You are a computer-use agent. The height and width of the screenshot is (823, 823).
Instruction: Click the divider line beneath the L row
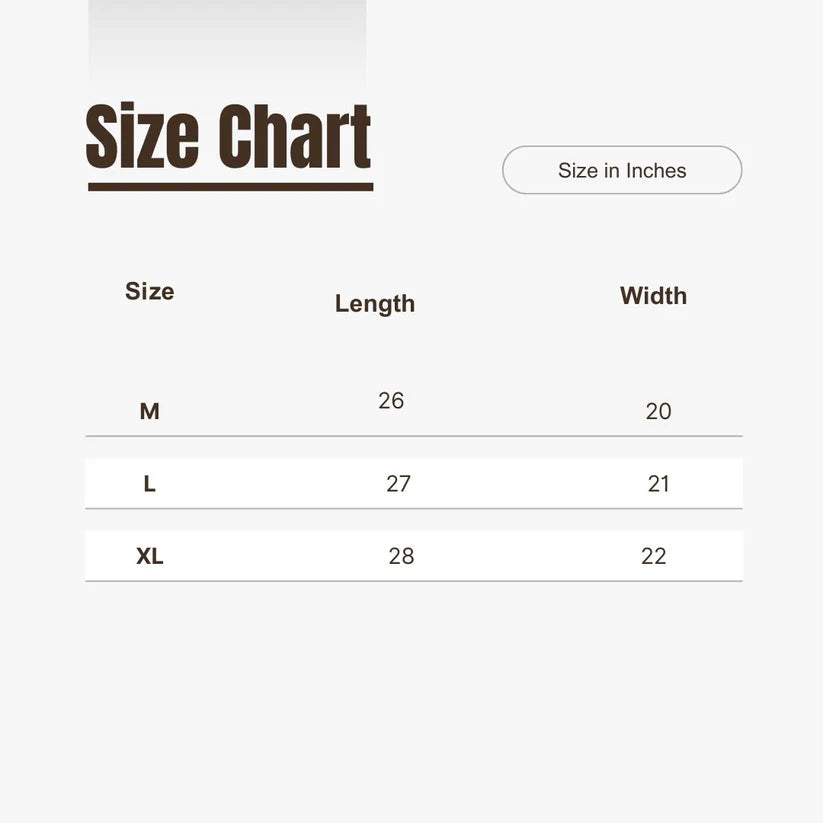coord(414,509)
